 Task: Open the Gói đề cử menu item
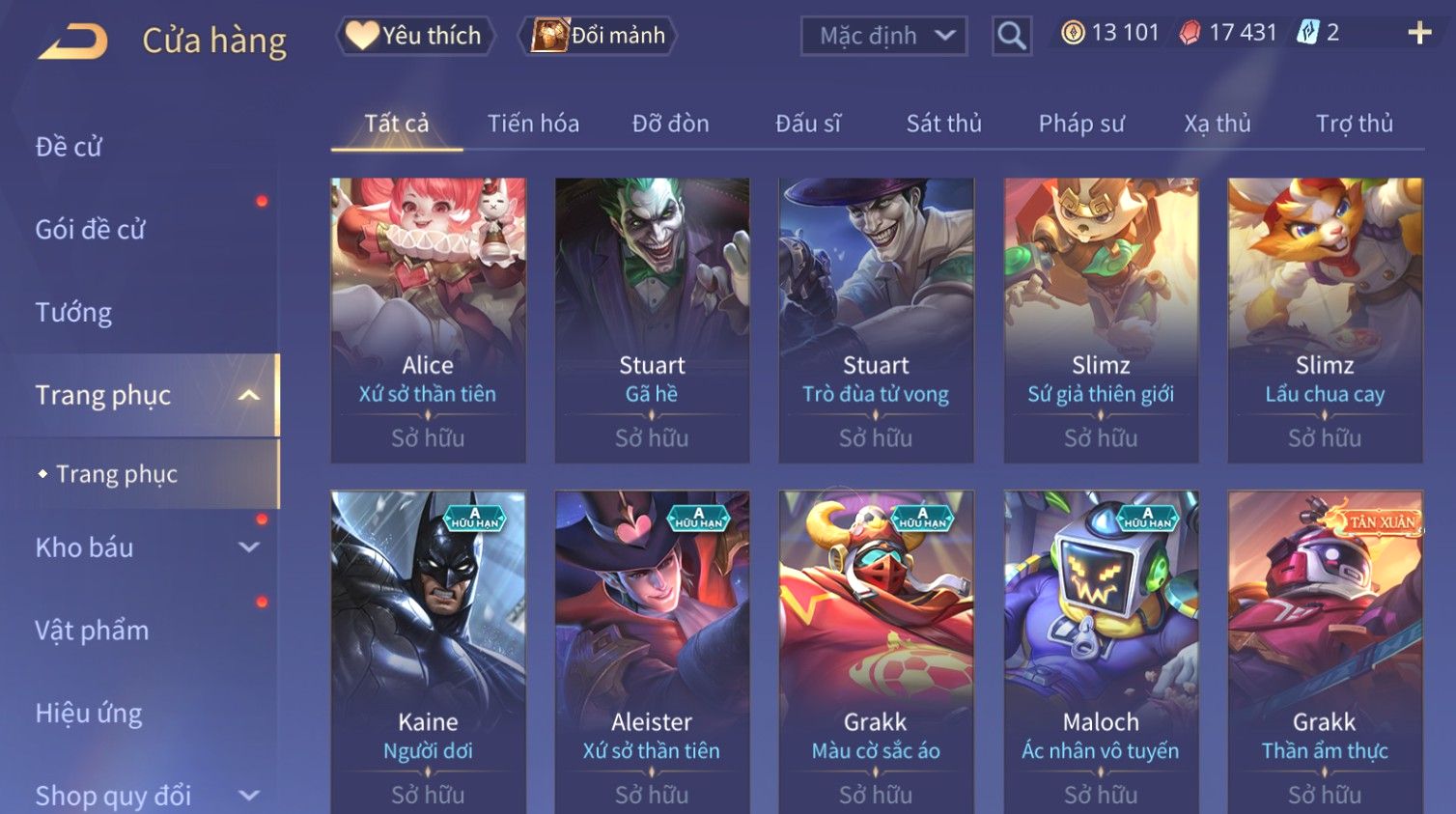[90, 230]
